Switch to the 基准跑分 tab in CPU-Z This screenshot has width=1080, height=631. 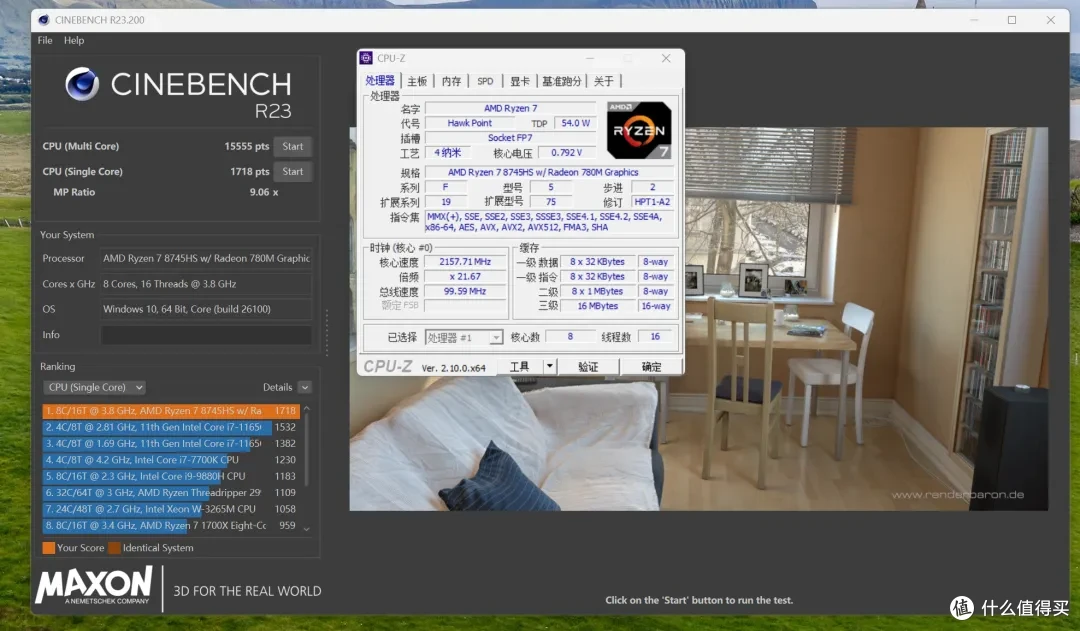[561, 81]
